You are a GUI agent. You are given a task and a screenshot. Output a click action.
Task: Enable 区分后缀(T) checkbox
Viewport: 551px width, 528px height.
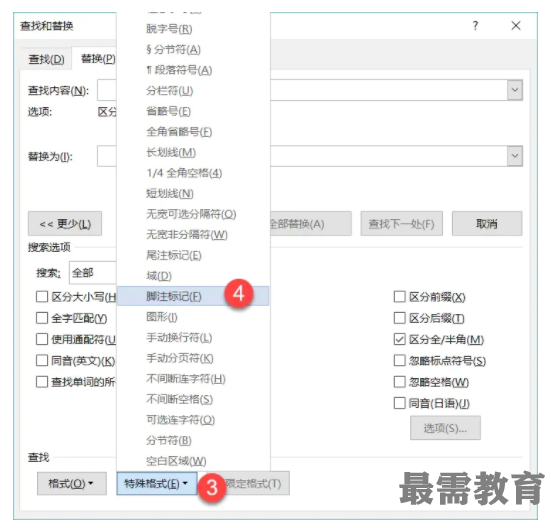point(400,318)
